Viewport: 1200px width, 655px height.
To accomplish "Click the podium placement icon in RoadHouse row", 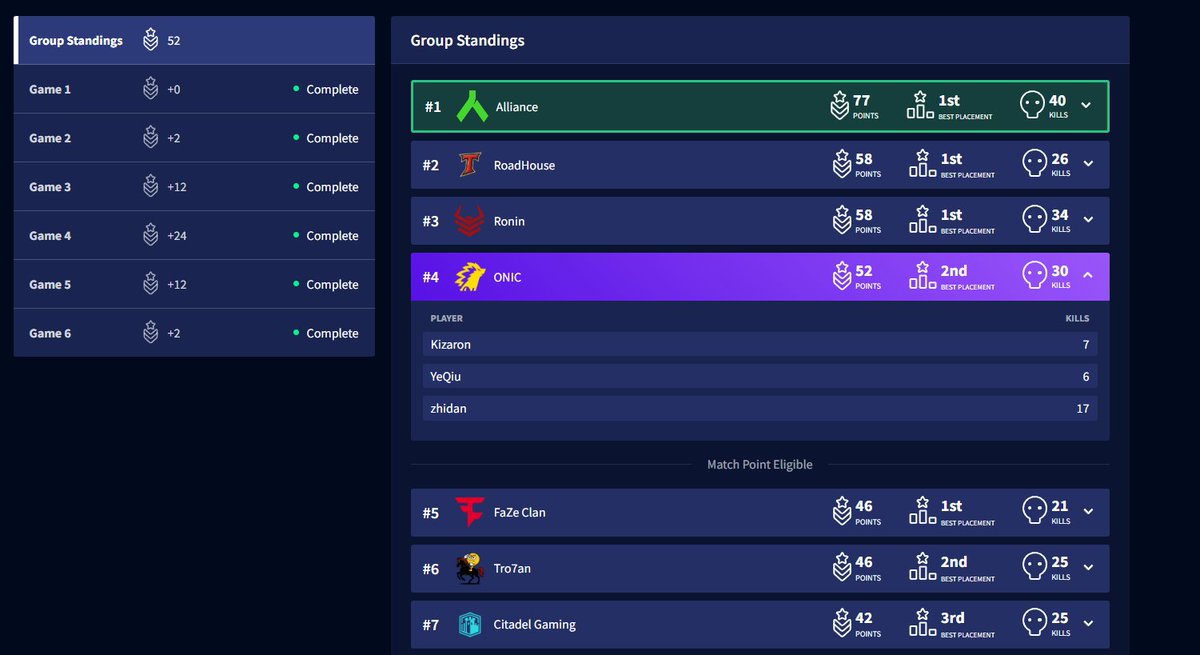I will point(922,164).
